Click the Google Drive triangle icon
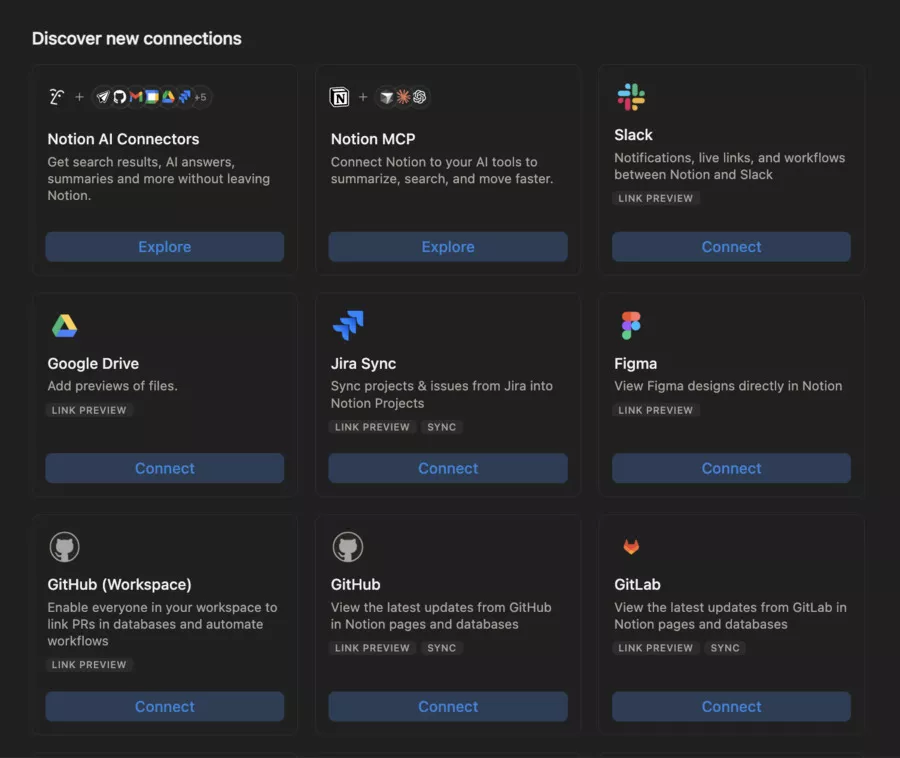Viewport: 900px width, 758px height. pyautogui.click(x=64, y=324)
